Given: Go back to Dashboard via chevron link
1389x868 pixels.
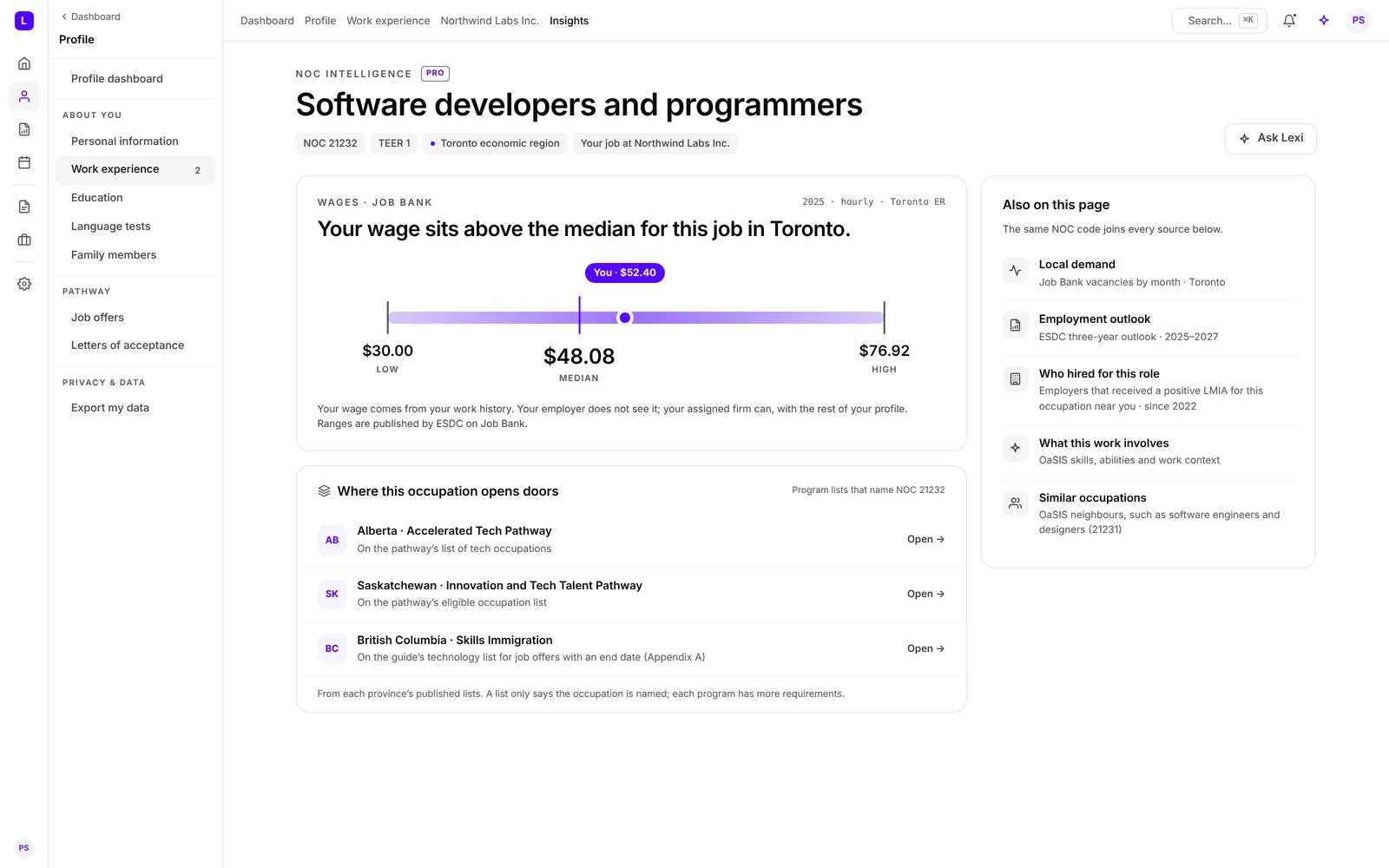Looking at the screenshot, I should 90,16.
